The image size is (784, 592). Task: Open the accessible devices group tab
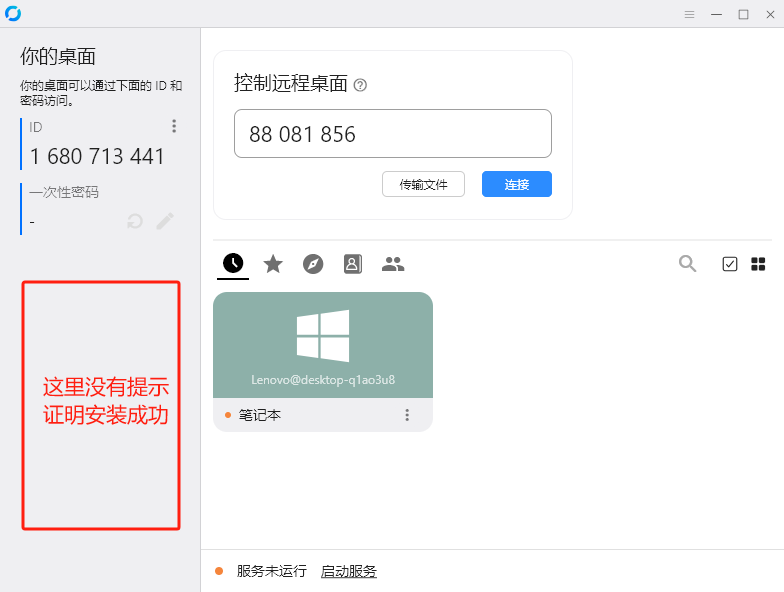coord(393,264)
